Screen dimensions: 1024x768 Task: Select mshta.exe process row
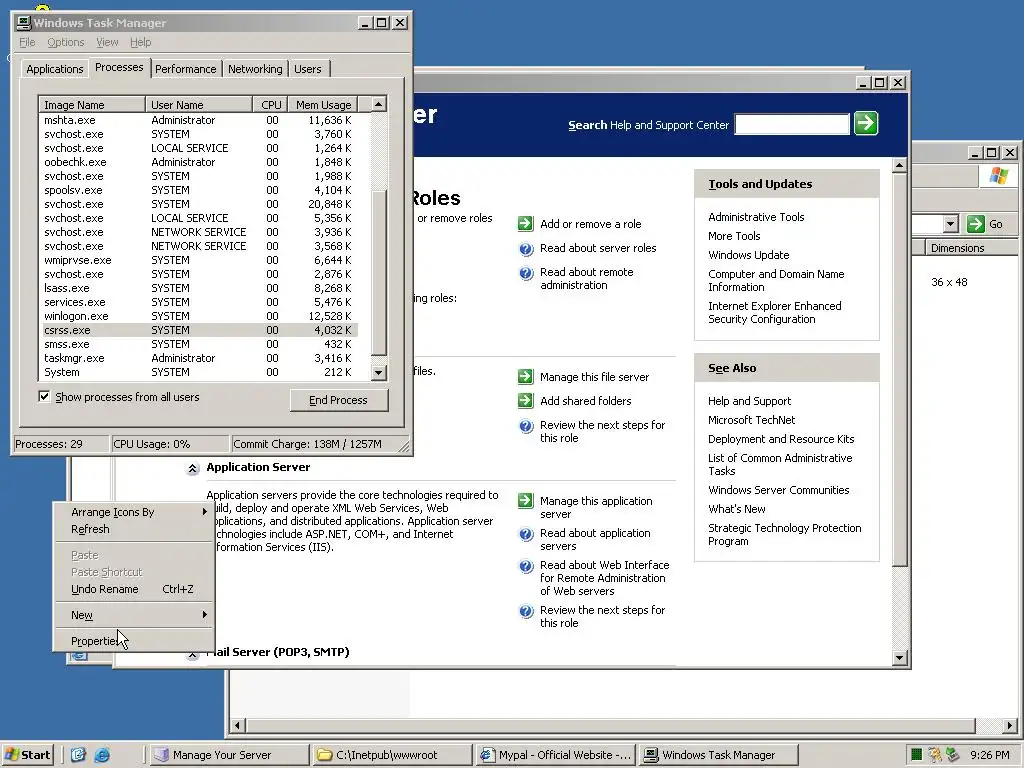pyautogui.click(x=200, y=120)
